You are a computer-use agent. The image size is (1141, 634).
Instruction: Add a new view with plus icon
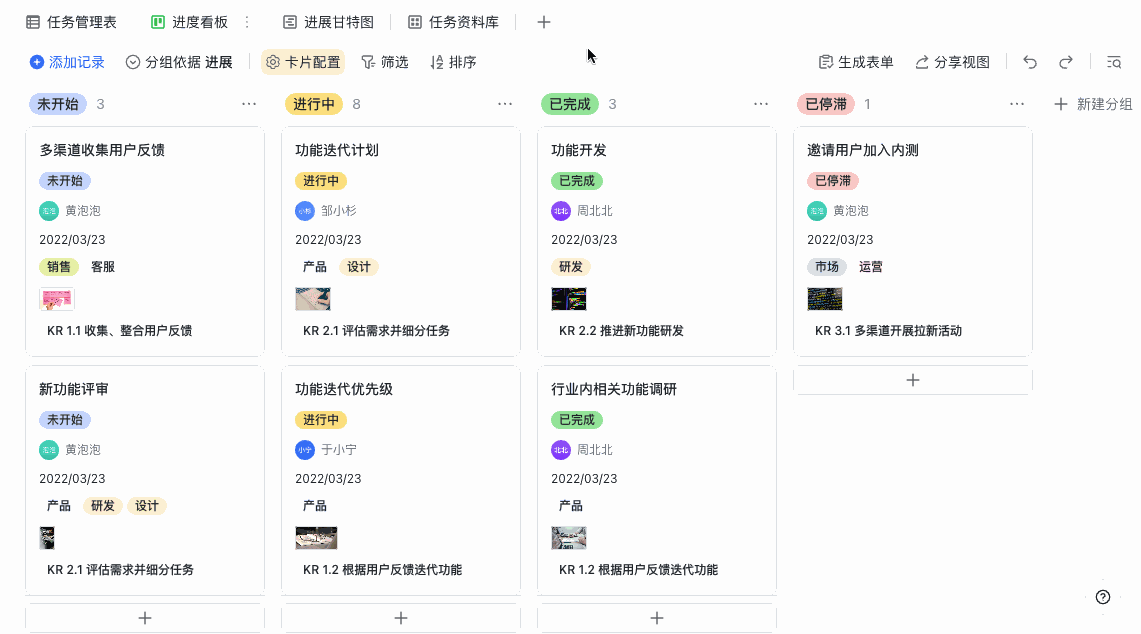pyautogui.click(x=544, y=22)
